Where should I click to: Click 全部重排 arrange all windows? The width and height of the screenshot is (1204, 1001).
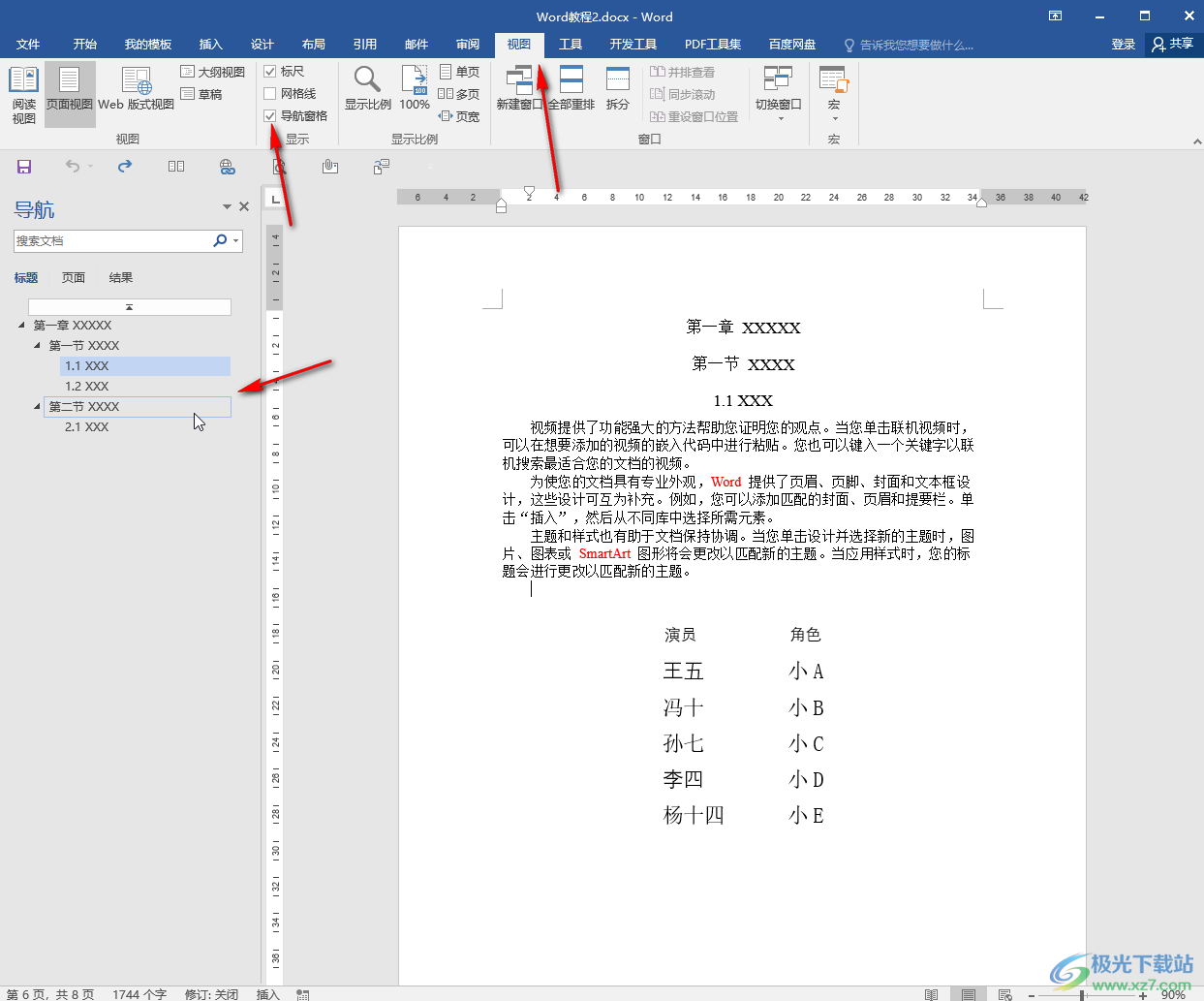tap(571, 89)
